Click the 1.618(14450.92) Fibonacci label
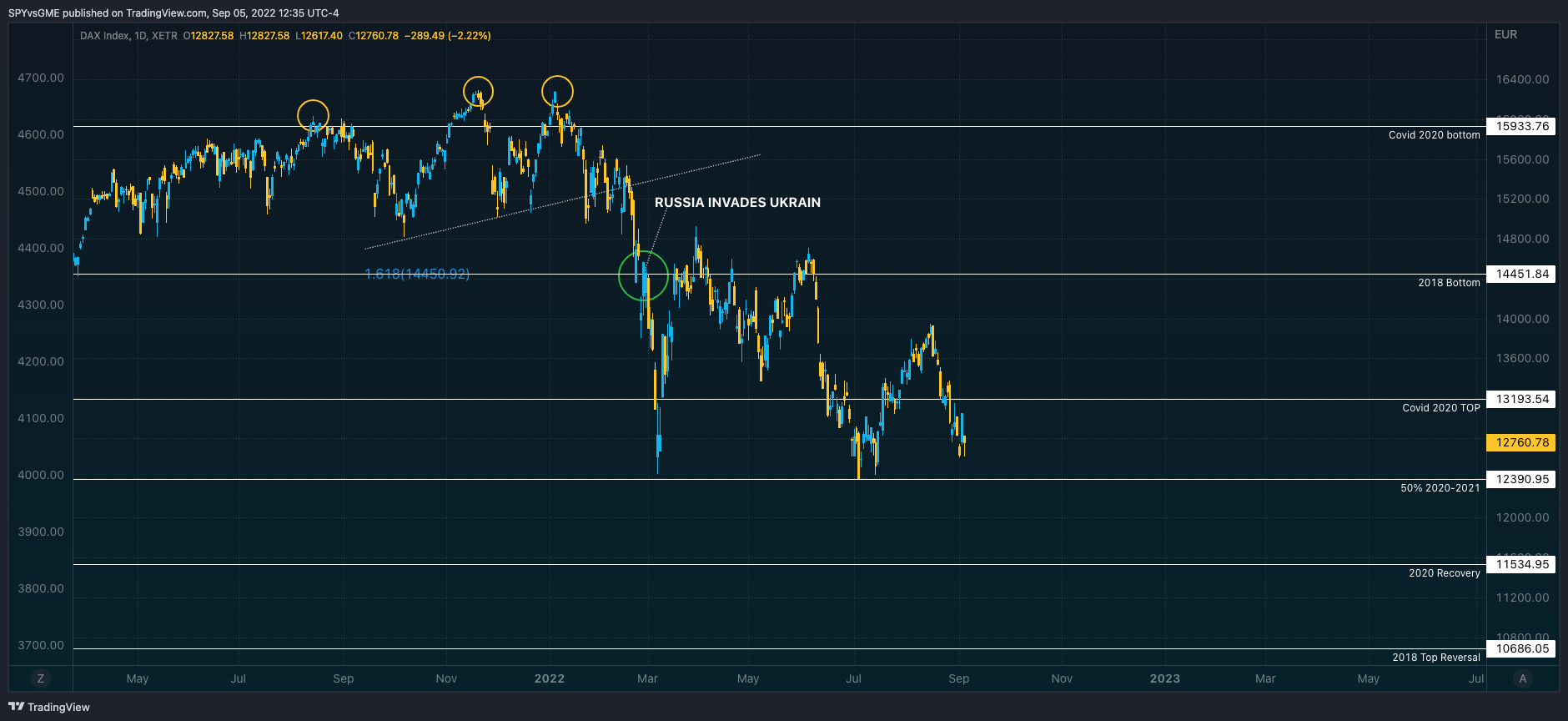This screenshot has height=721, width=1568. (417, 274)
